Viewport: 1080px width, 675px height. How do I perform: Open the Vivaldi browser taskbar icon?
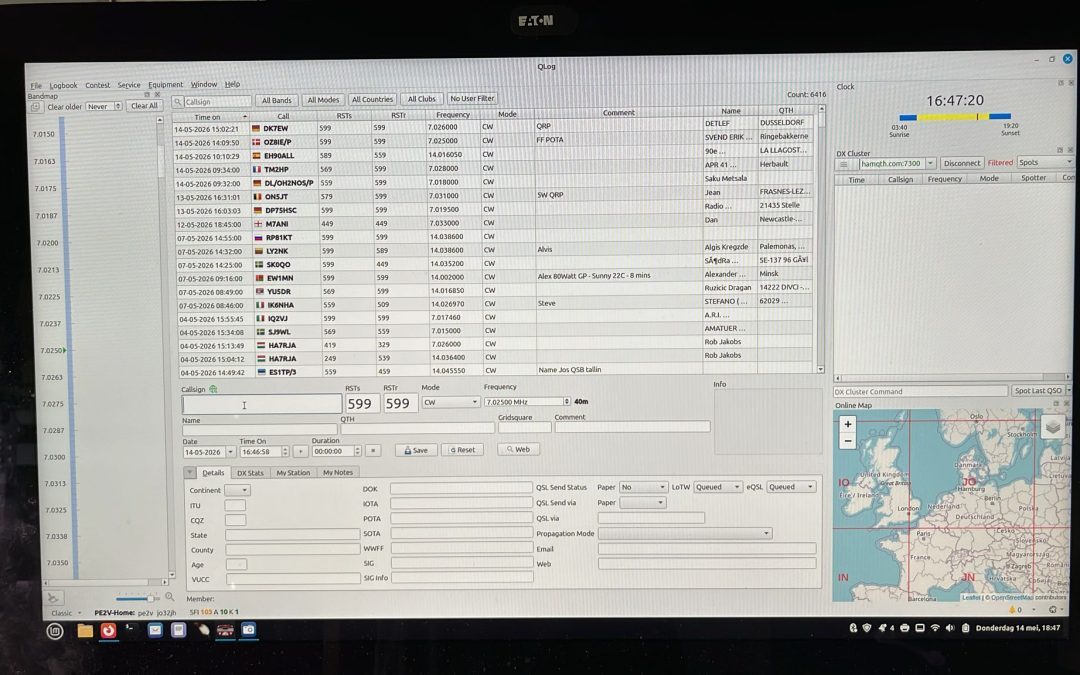coord(108,630)
